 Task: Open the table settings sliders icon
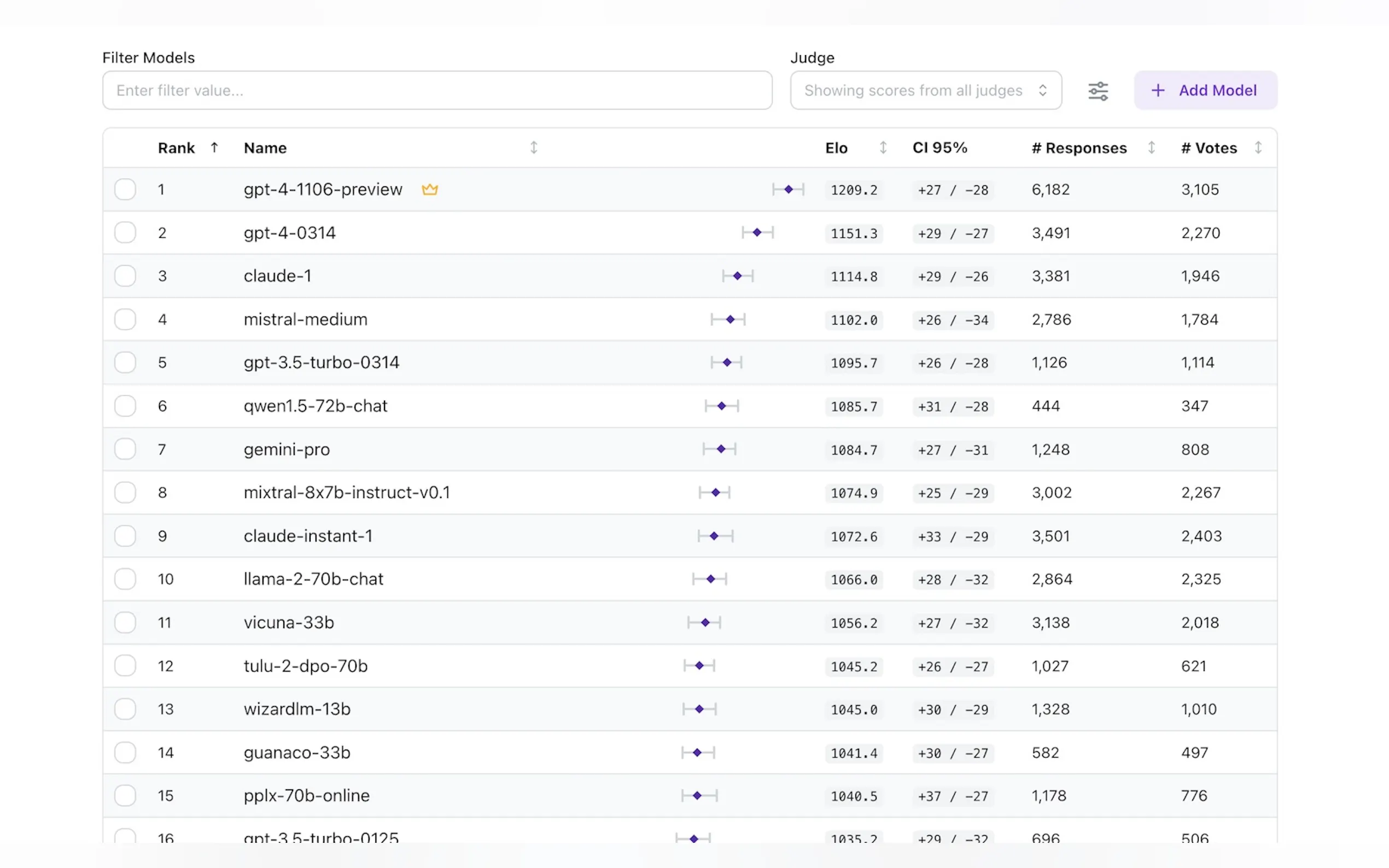(x=1098, y=91)
